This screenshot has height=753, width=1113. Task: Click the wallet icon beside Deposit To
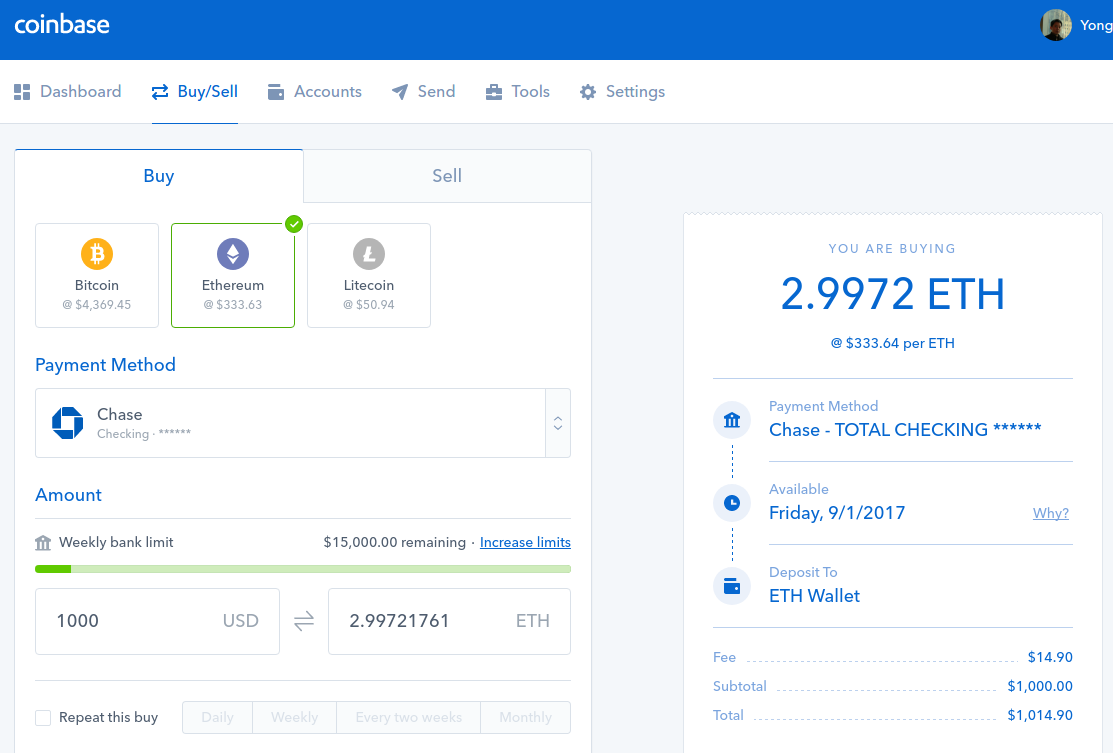[x=732, y=586]
